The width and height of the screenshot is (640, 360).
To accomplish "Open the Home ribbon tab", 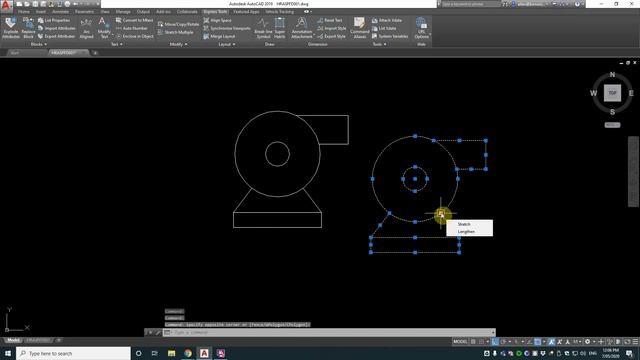I will coord(24,12).
